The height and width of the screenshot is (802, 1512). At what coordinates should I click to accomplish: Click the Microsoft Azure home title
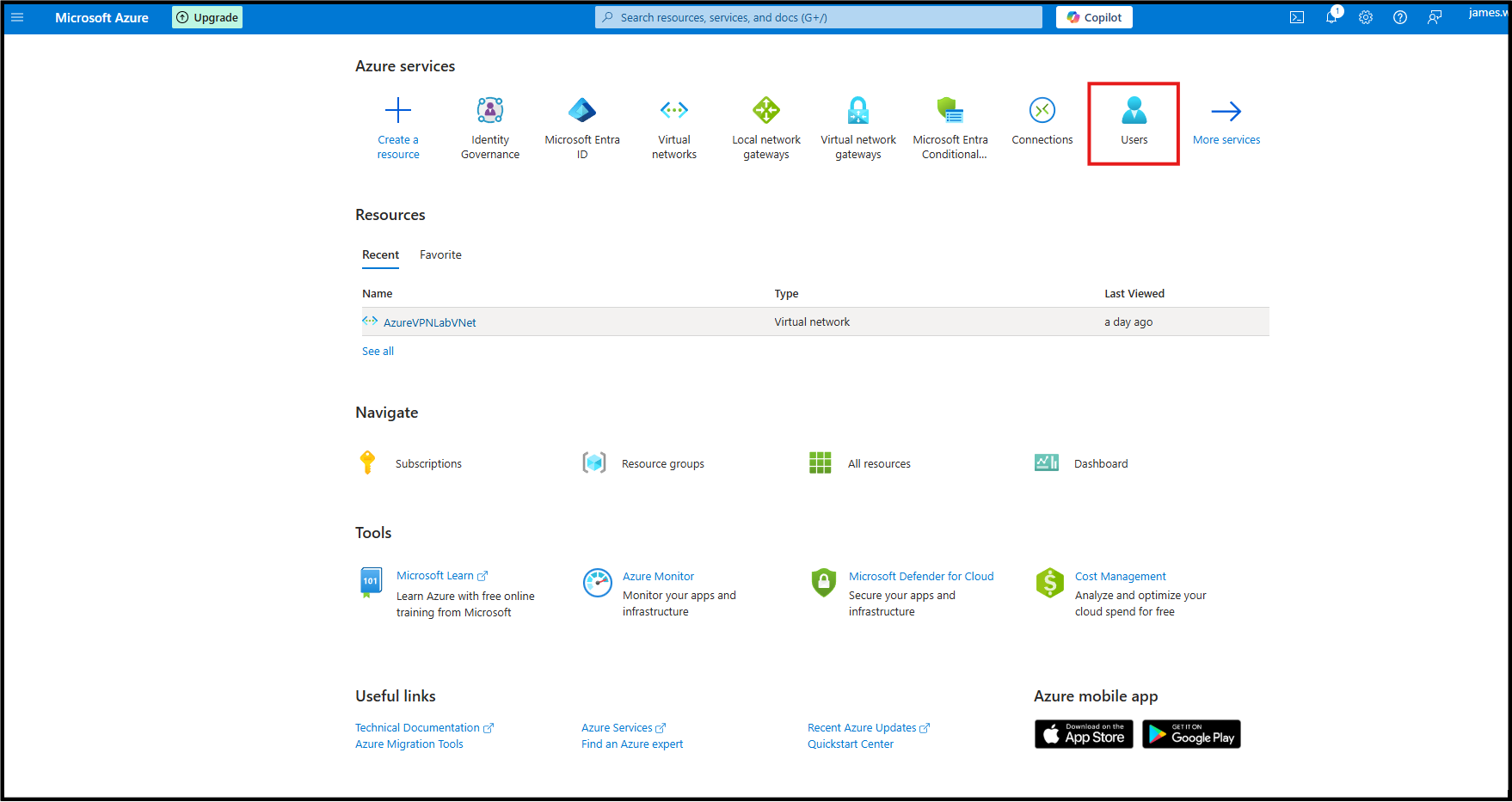[101, 17]
